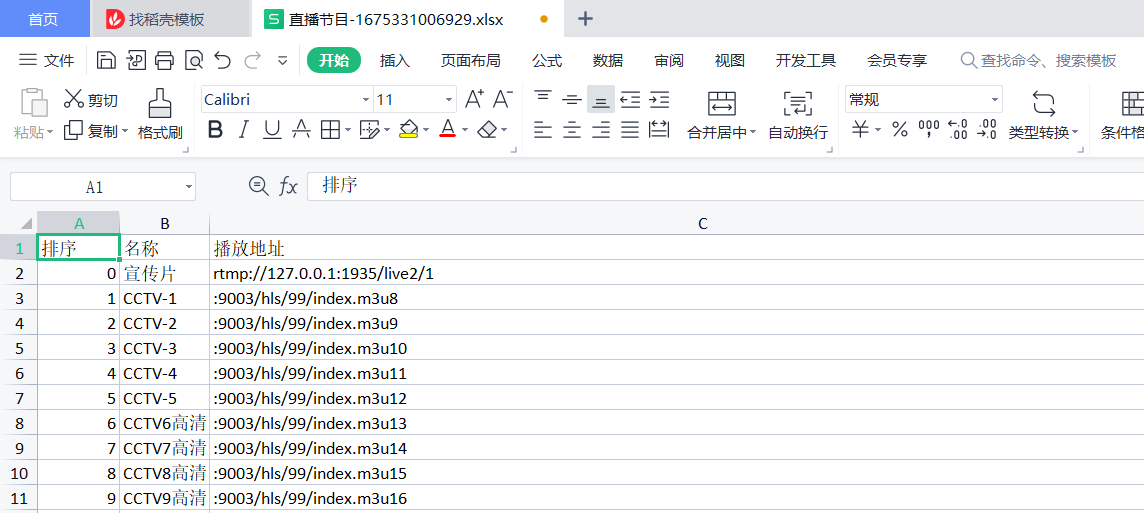
Task: Switch to the 插入 ribbon tab
Action: click(x=395, y=61)
